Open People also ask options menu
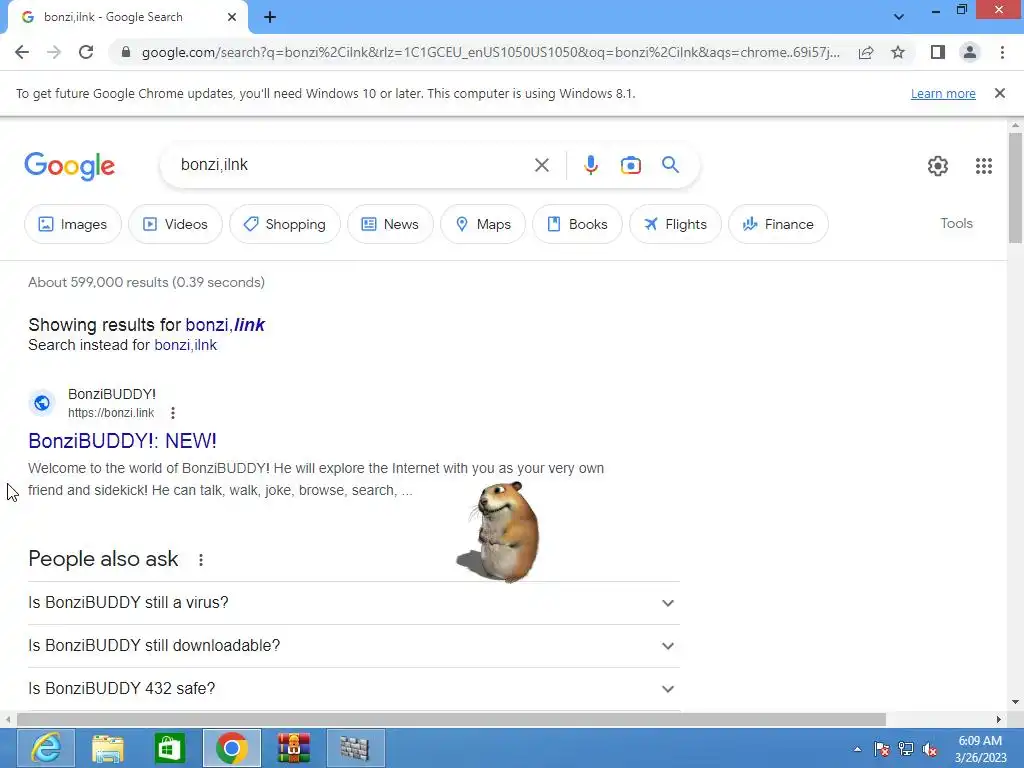This screenshot has width=1024, height=768. click(200, 560)
